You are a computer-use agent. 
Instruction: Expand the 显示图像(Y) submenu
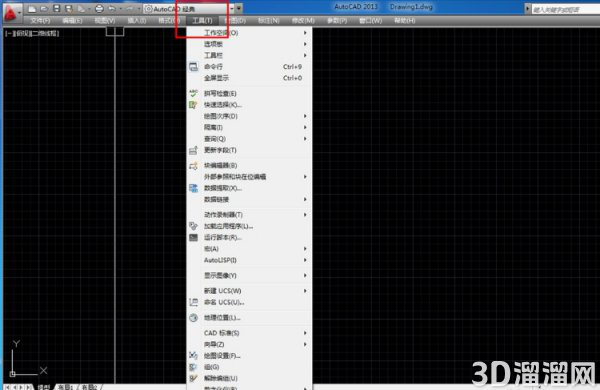[x=249, y=276]
